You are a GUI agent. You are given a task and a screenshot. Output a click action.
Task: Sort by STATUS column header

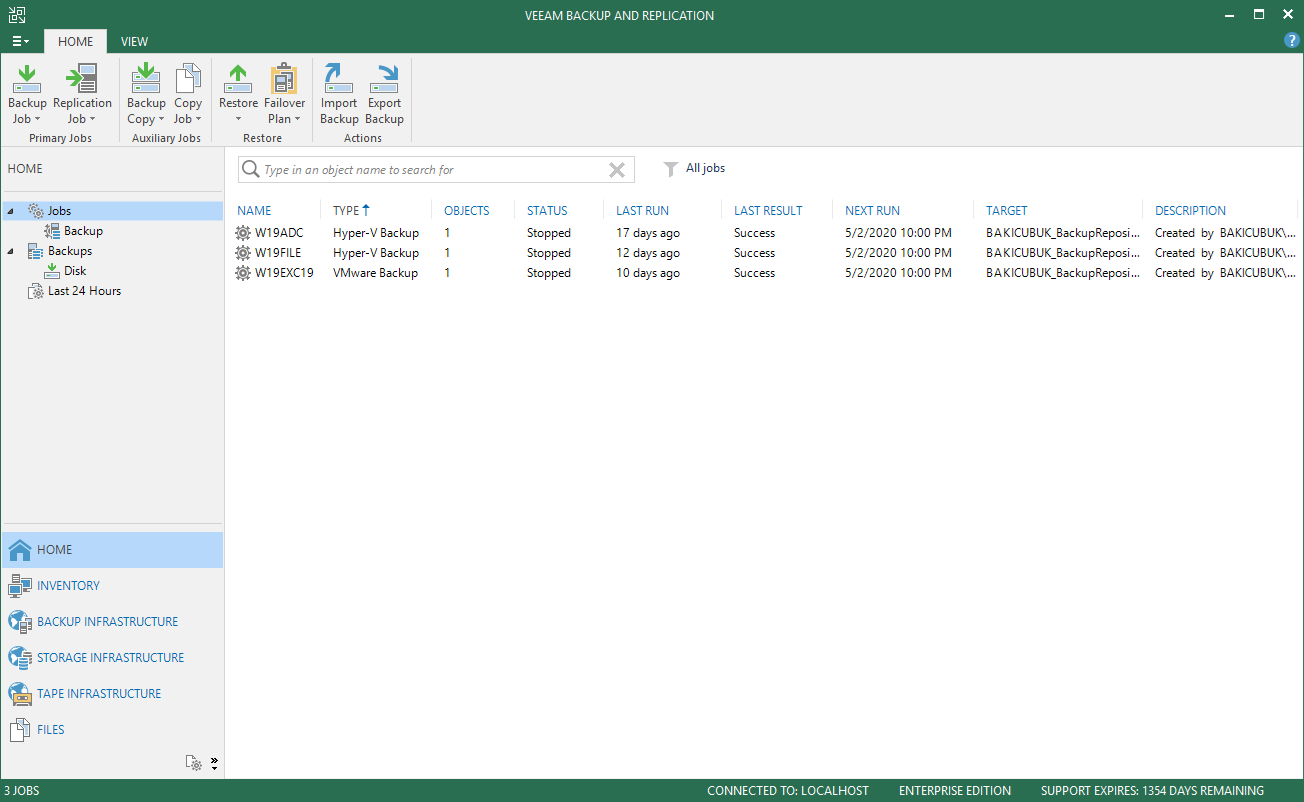(x=547, y=211)
